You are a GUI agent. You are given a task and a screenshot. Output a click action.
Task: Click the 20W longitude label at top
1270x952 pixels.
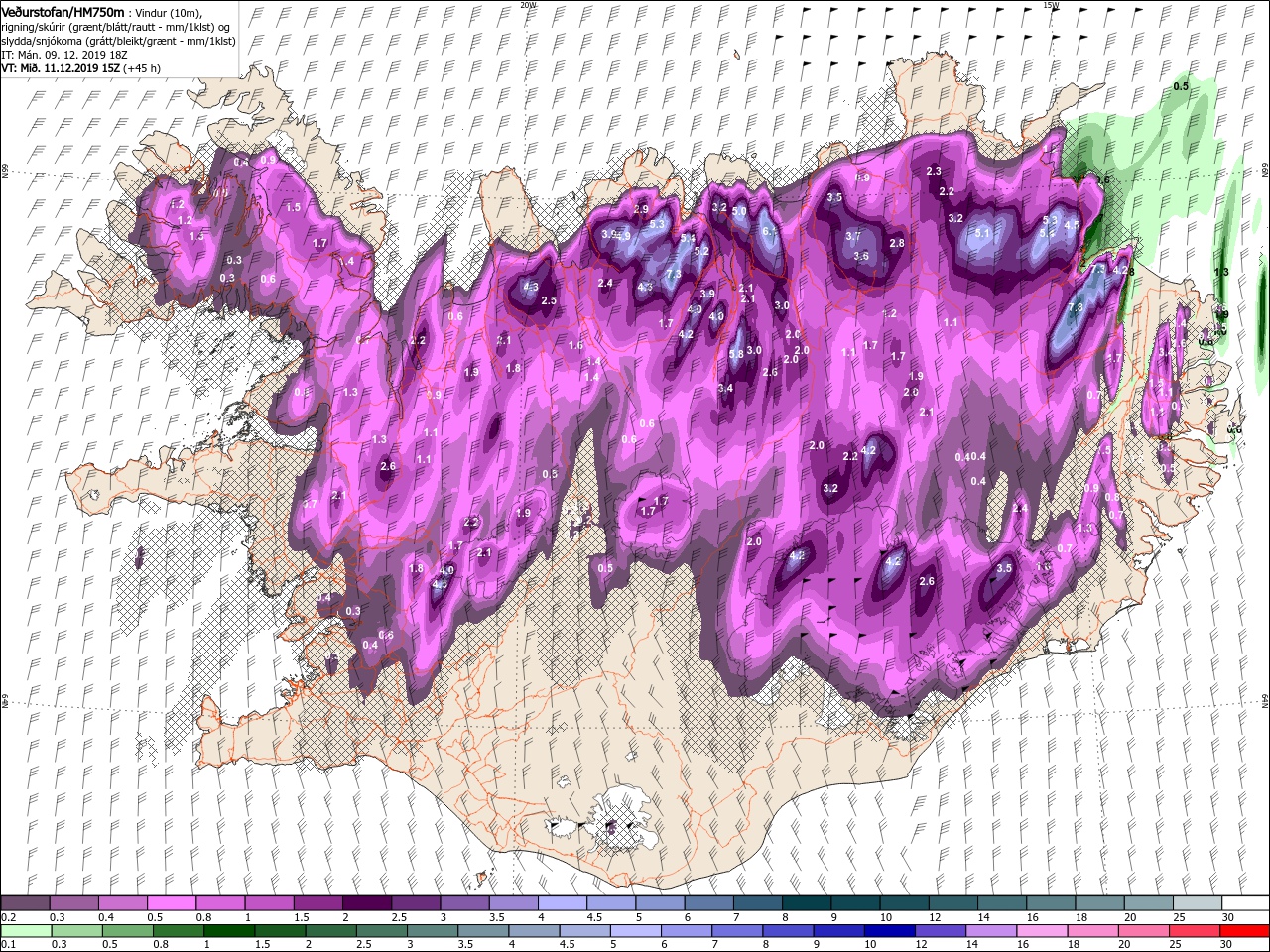coord(528,5)
